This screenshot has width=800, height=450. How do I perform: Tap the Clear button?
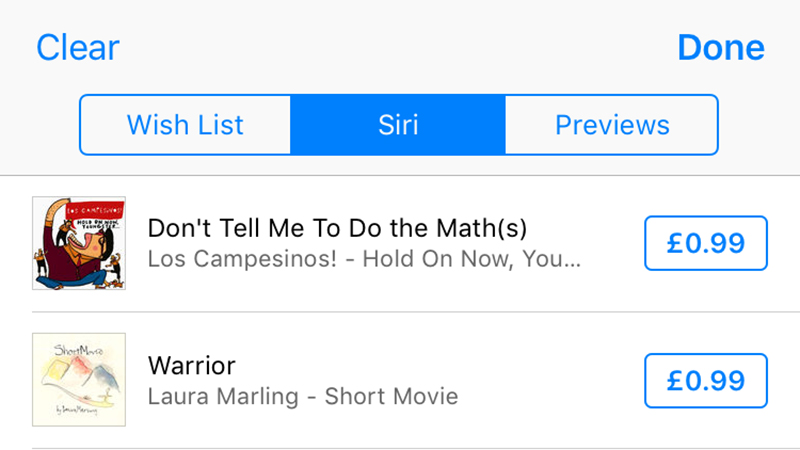point(78,47)
